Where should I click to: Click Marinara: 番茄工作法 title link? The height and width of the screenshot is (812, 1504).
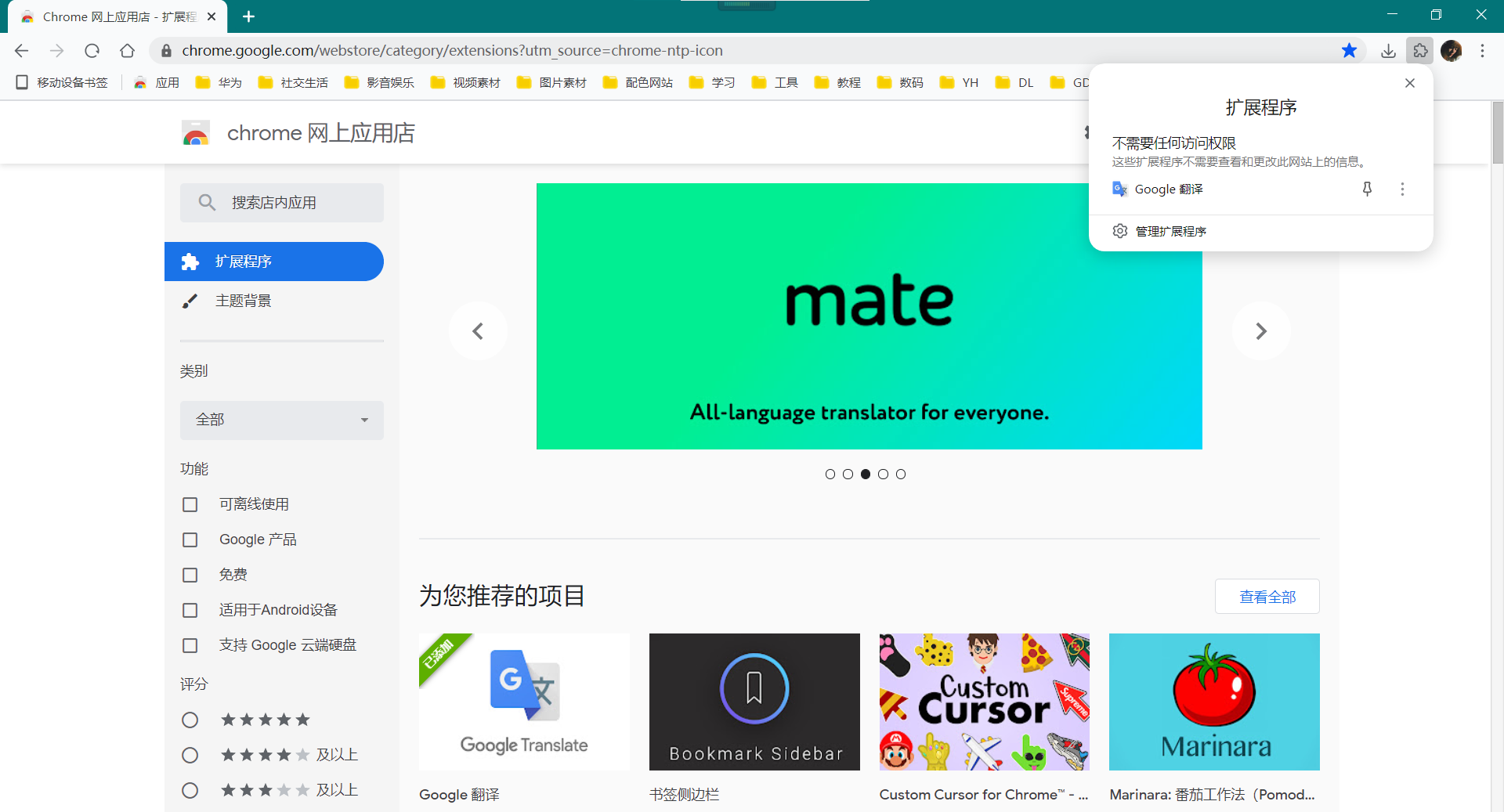point(1212,795)
